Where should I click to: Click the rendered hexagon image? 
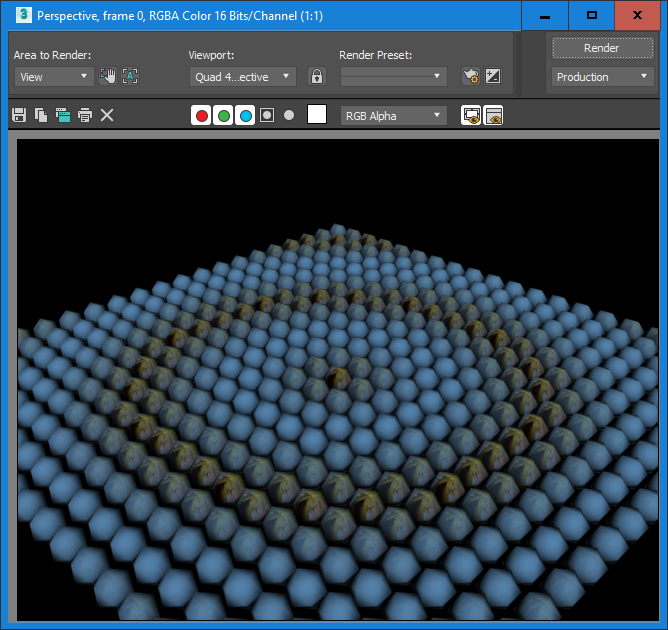click(x=338, y=380)
